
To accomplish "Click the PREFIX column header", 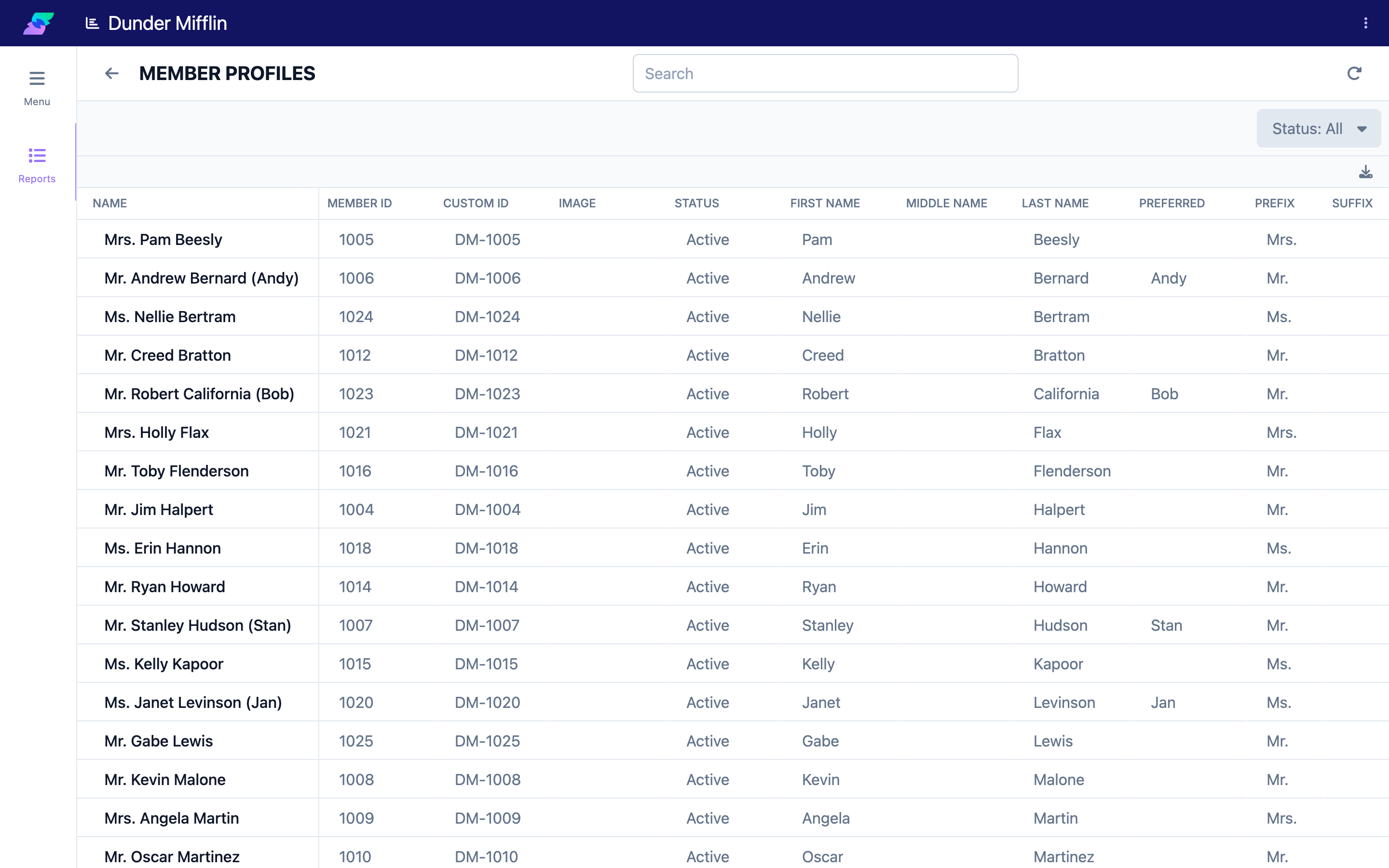I will (x=1274, y=203).
